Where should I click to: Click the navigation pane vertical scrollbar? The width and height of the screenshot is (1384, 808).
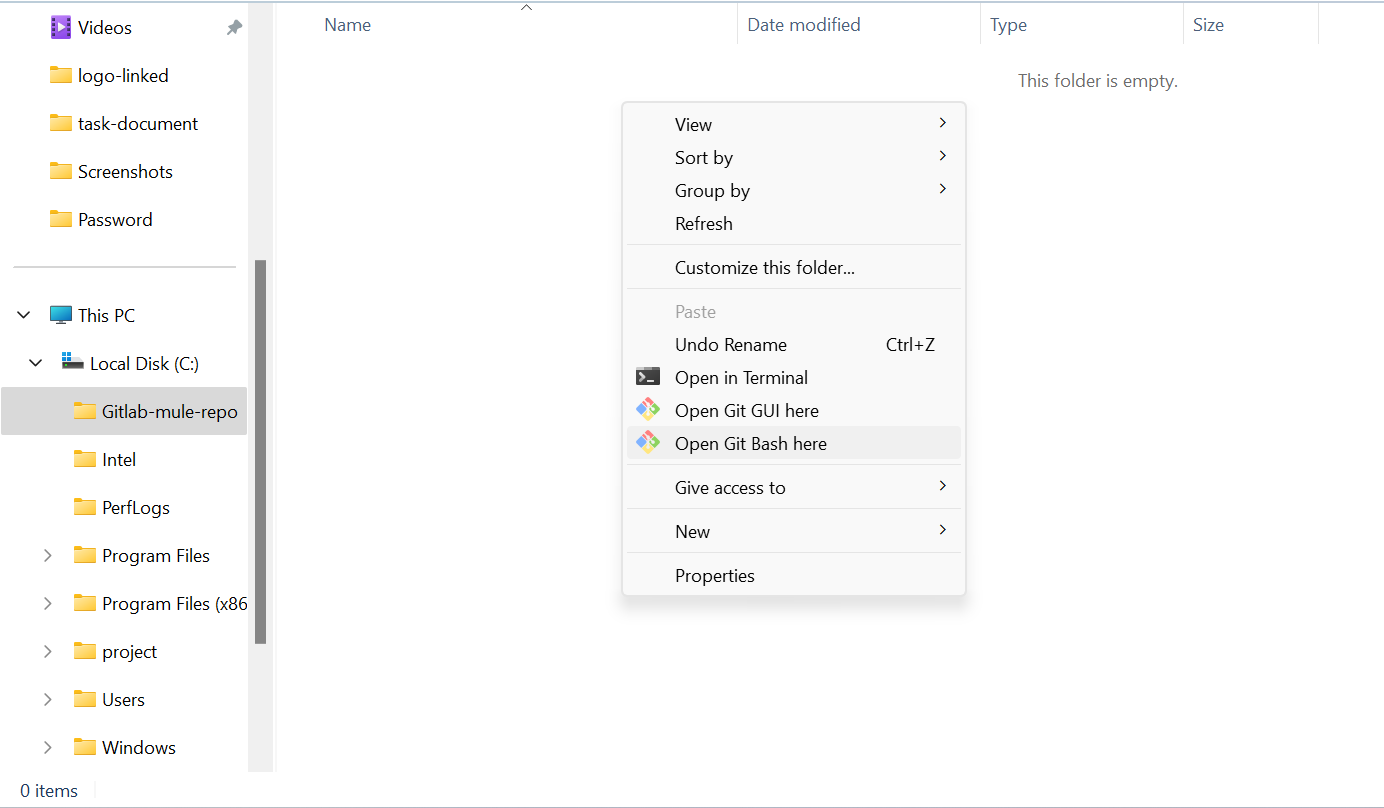coord(261,450)
